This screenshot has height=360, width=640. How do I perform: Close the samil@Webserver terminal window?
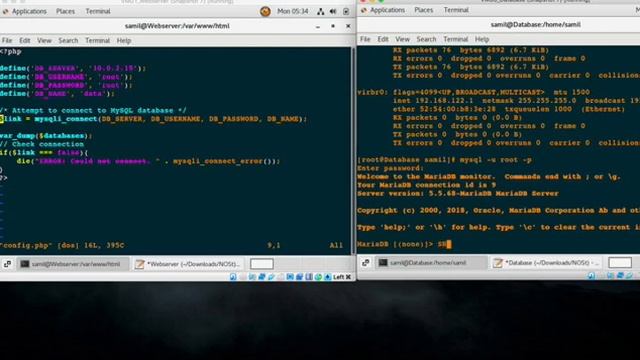[348, 26]
